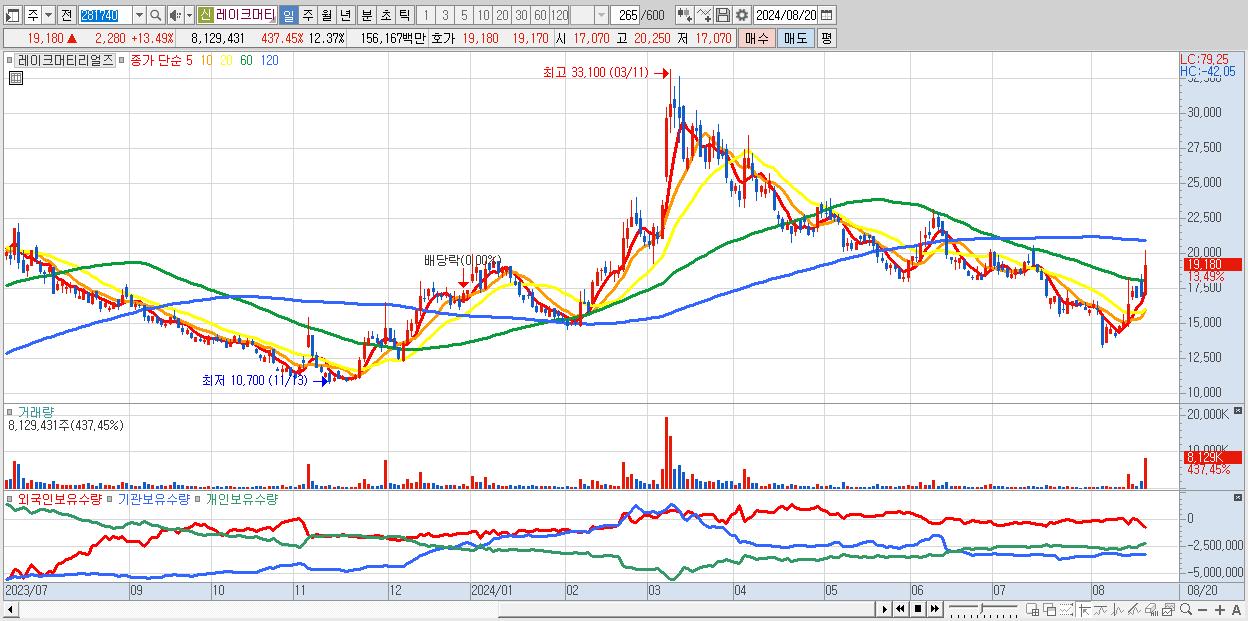Click the stock code field 281740
This screenshot has width=1248, height=621.
tap(105, 15)
